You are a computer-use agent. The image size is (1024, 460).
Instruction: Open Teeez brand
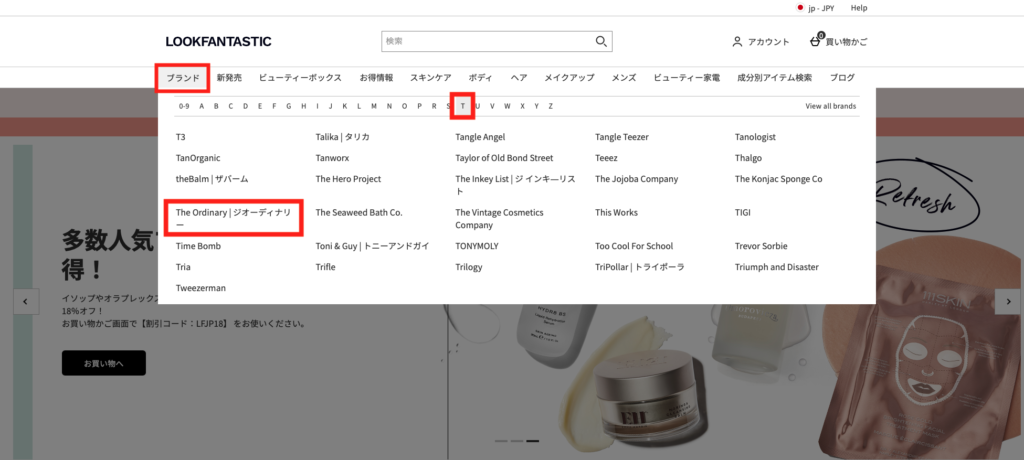pyautogui.click(x=606, y=158)
